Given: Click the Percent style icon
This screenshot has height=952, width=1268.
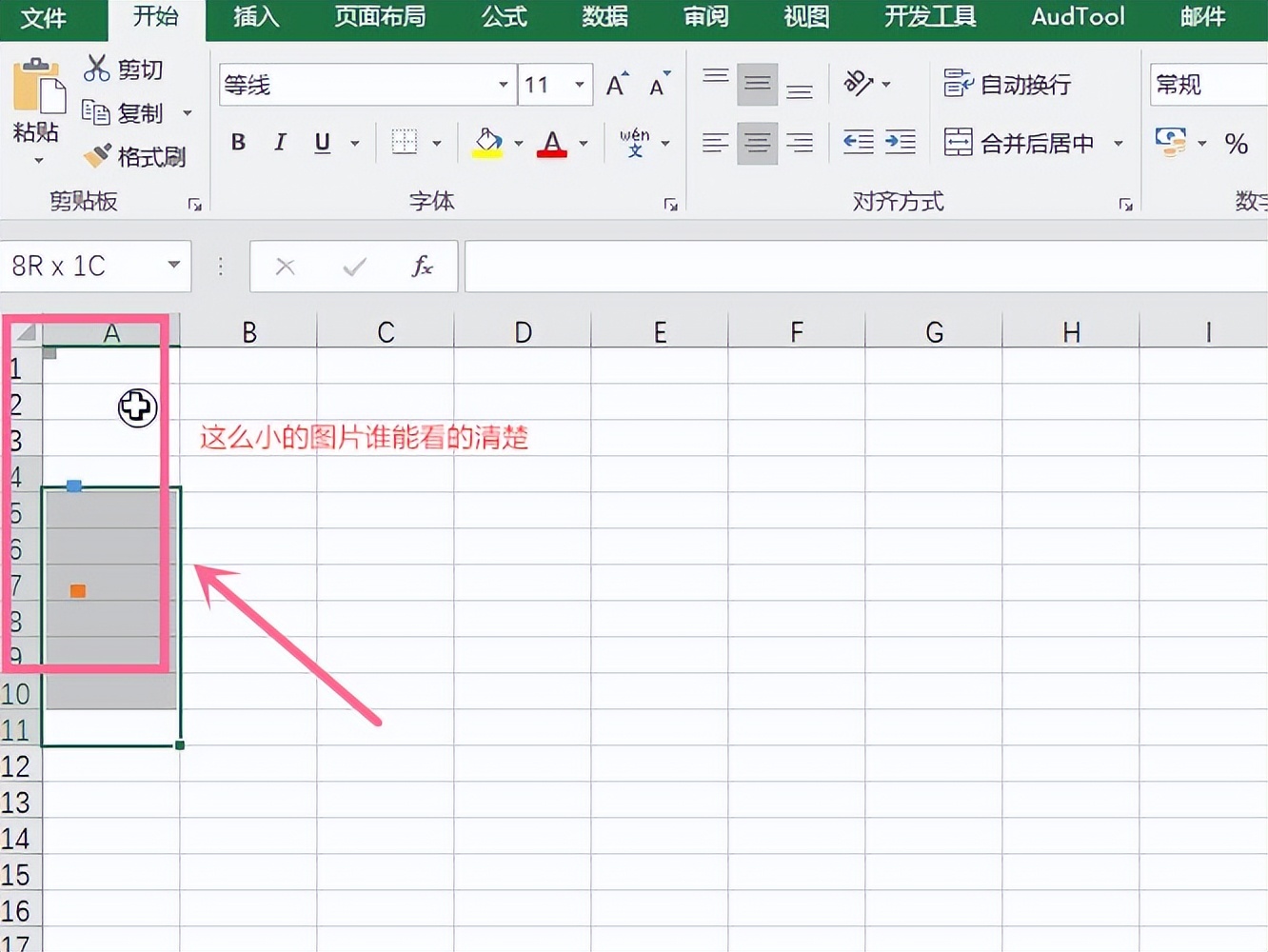Looking at the screenshot, I should [x=1237, y=143].
